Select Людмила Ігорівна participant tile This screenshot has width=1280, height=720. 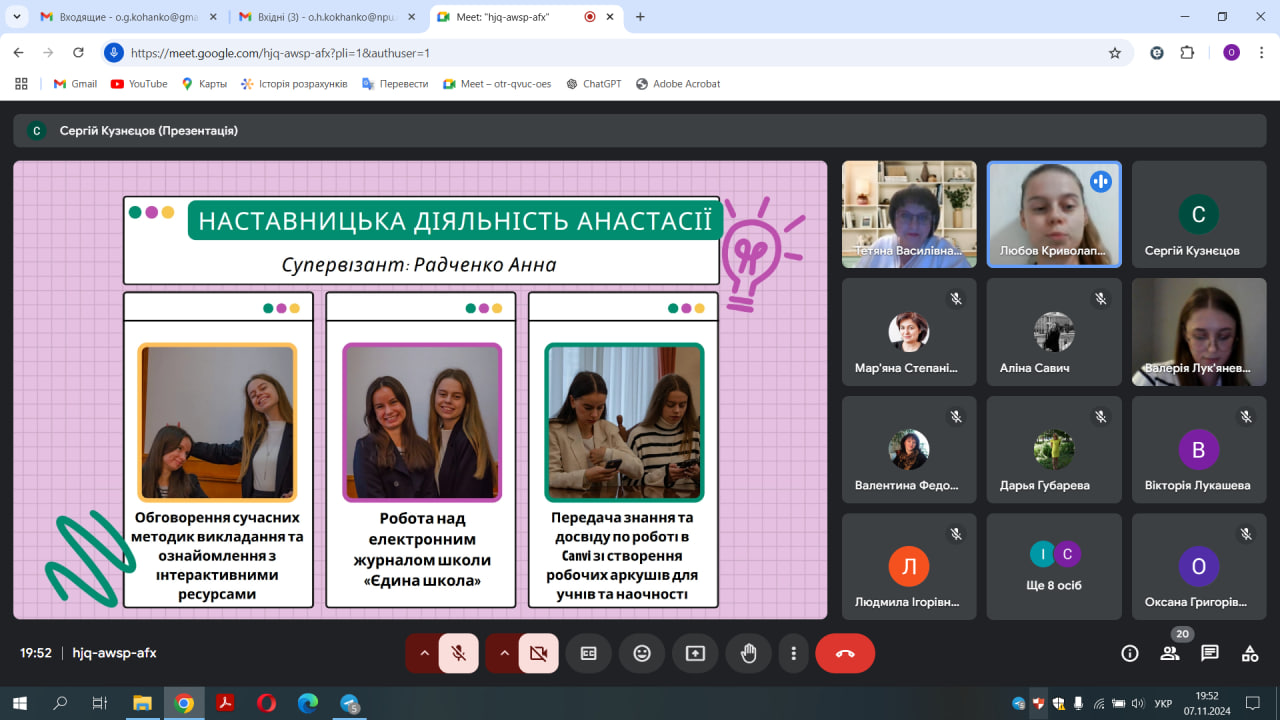click(909, 567)
